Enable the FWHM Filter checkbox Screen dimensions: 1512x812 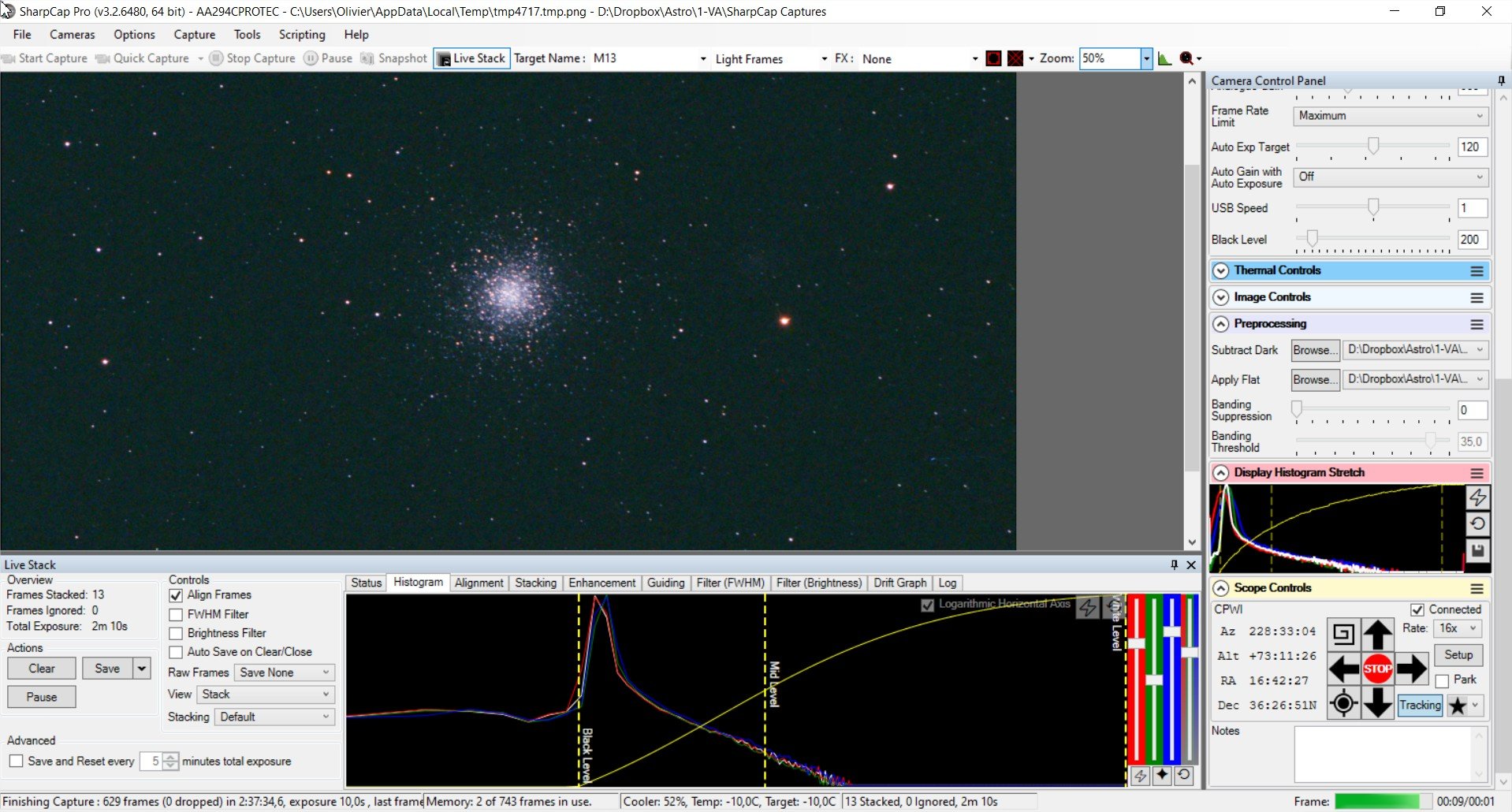pos(176,615)
